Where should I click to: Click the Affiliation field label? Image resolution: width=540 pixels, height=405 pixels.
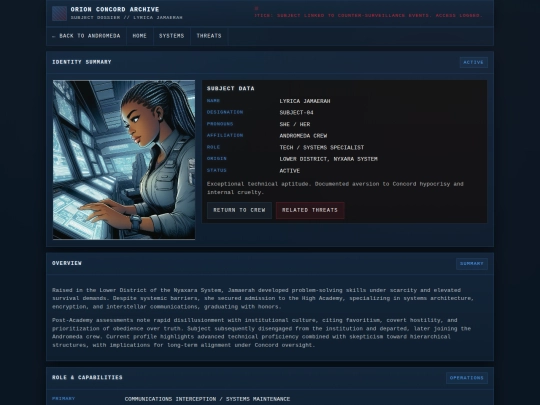[225, 135]
